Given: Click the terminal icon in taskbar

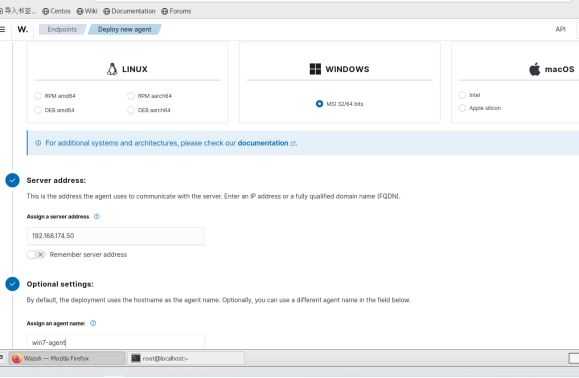Looking at the screenshot, I should [x=136, y=358].
